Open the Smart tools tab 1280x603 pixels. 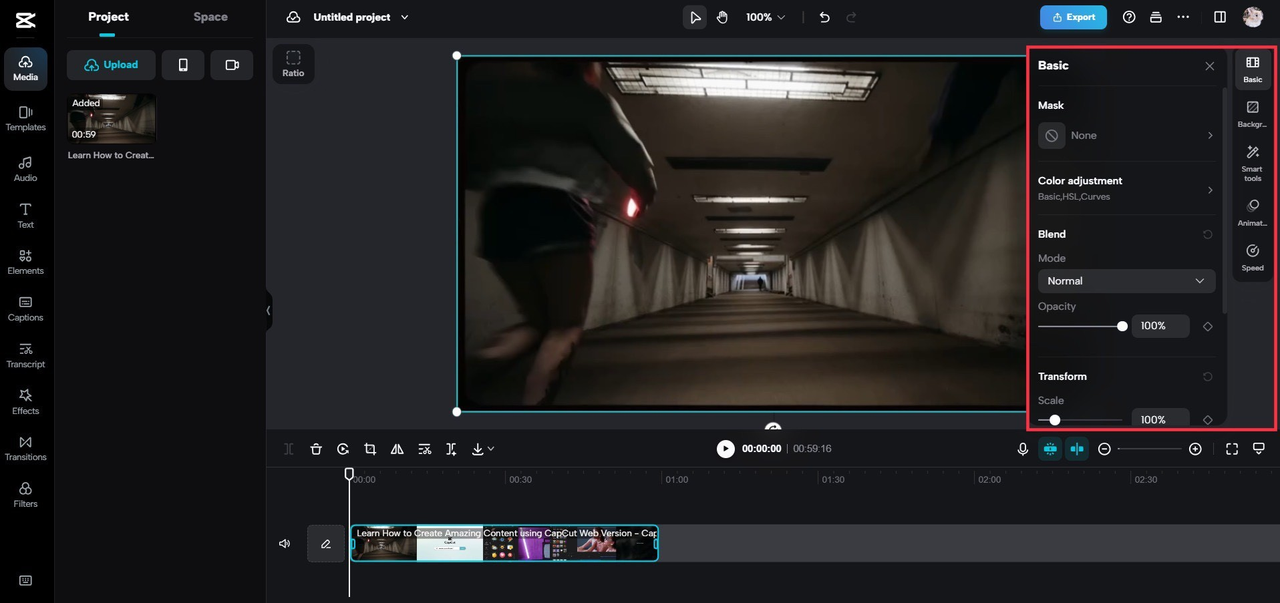1252,163
